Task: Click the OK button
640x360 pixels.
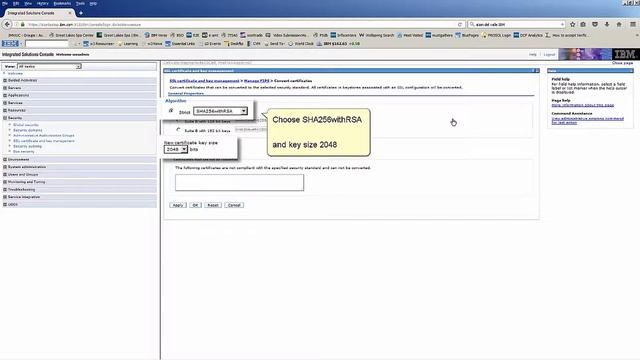Action: (x=196, y=205)
